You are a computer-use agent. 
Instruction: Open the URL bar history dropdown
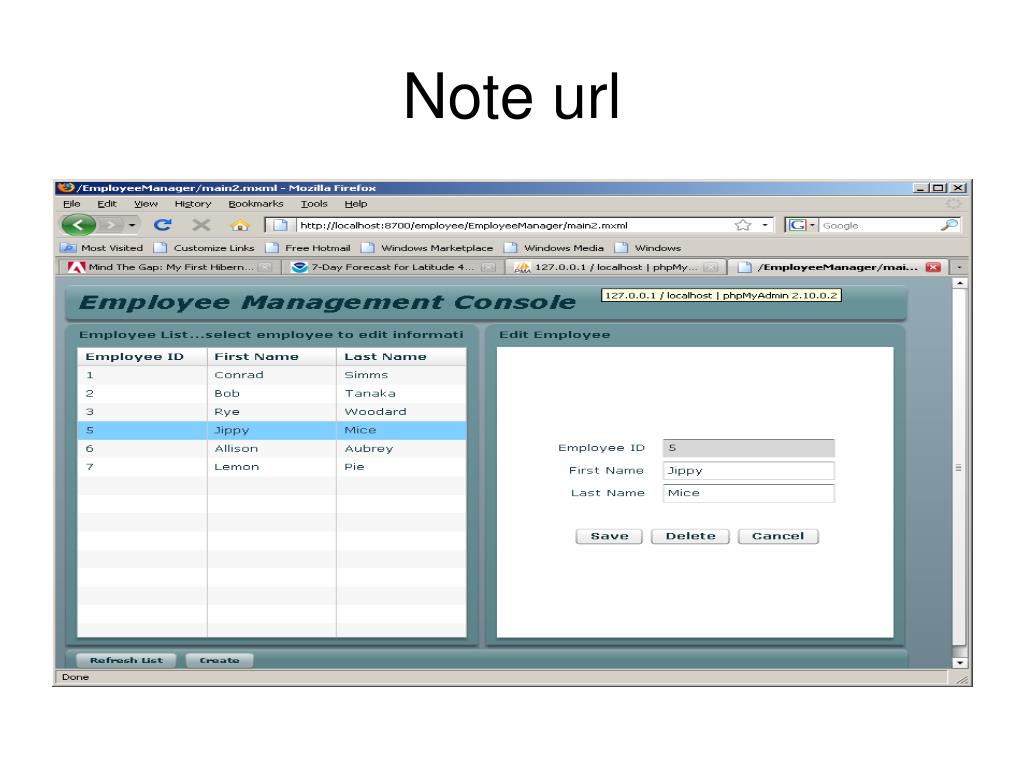click(765, 225)
